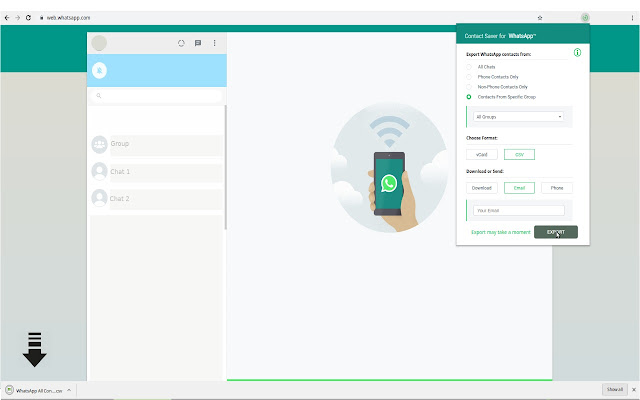640x400 pixels.
Task: Select Non-Phone Contacts Only option
Action: [x=470, y=86]
